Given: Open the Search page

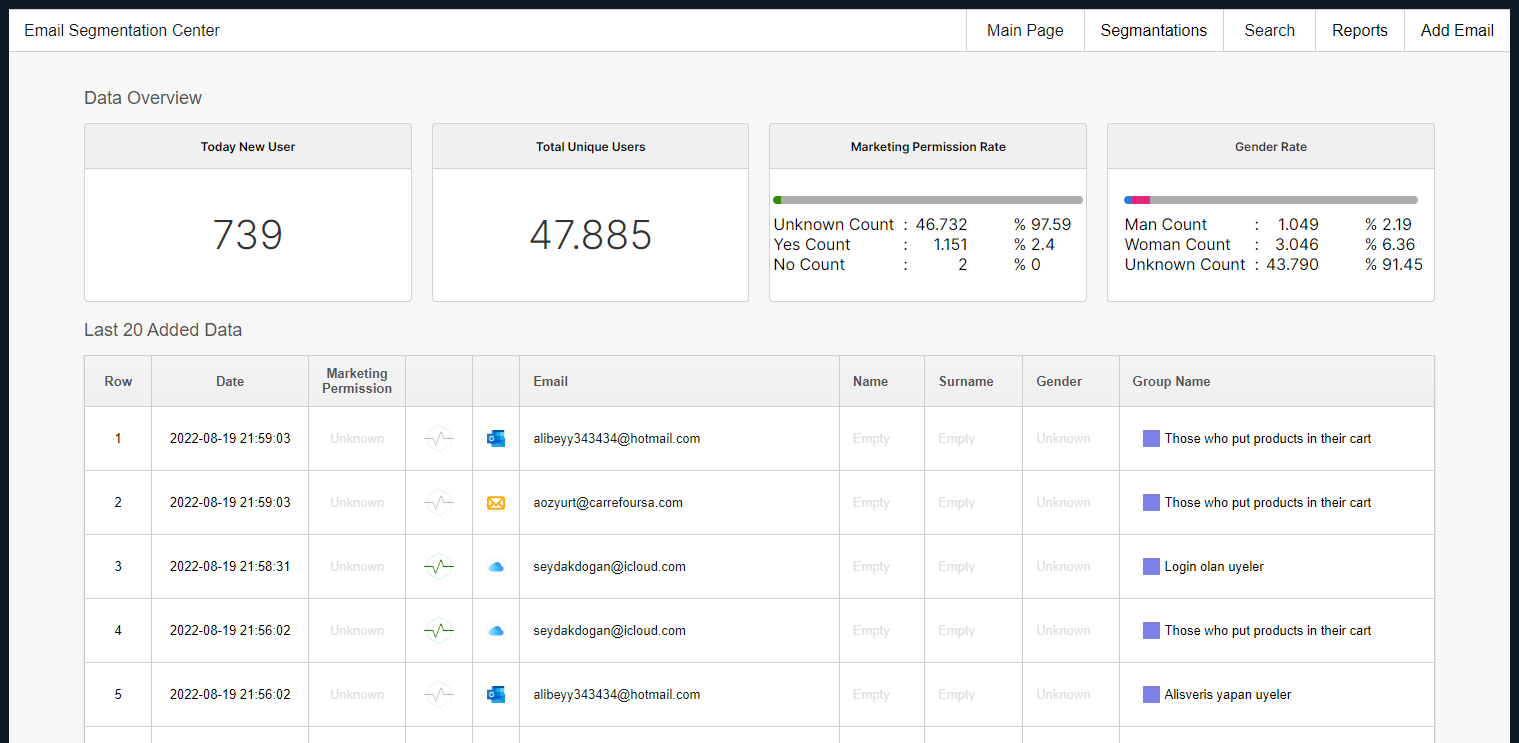Looking at the screenshot, I should [1269, 30].
